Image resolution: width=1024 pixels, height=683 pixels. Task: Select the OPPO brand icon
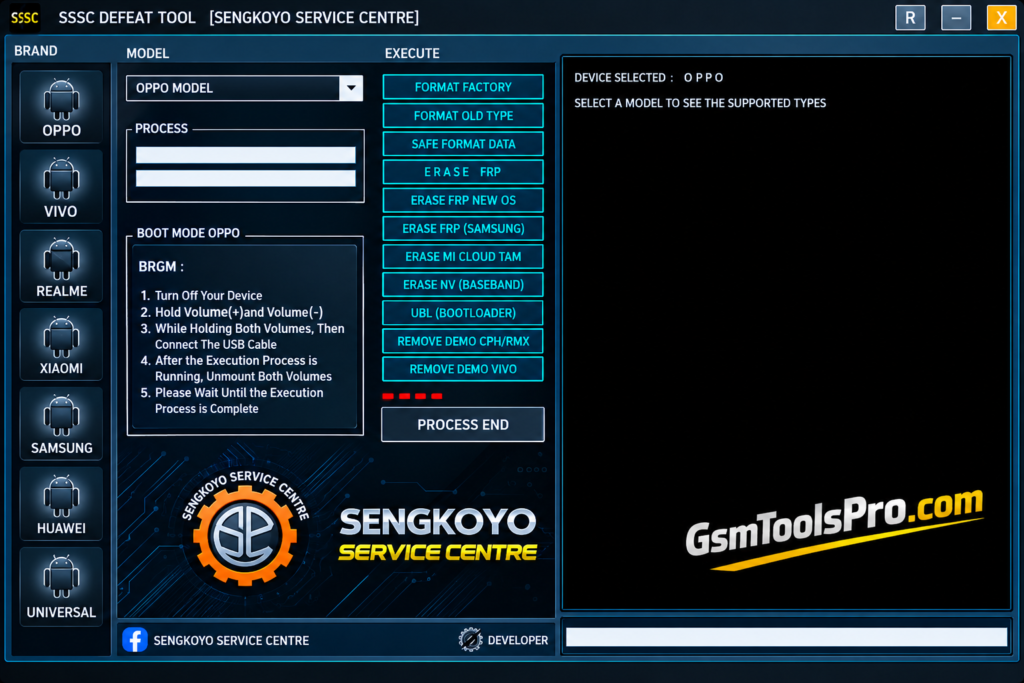[x=61, y=107]
